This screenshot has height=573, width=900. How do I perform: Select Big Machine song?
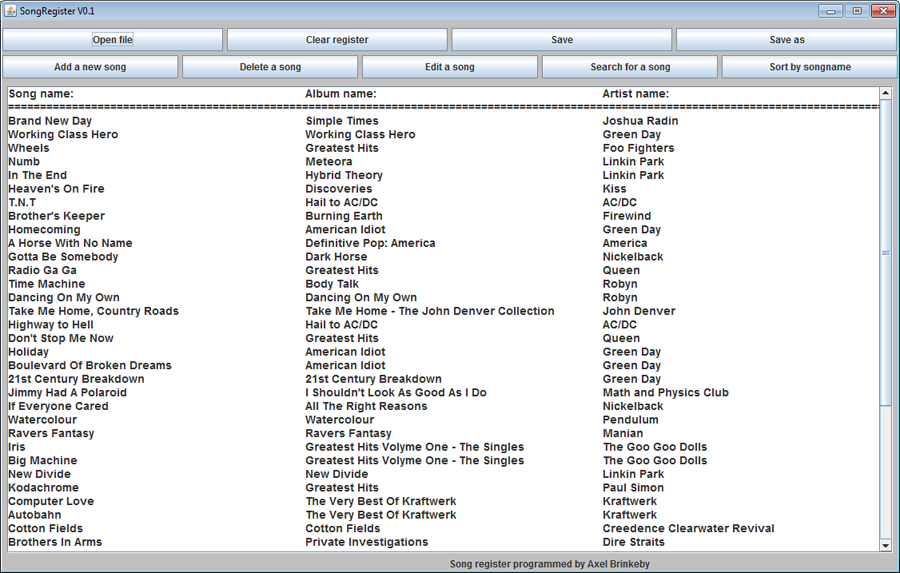tap(42, 460)
